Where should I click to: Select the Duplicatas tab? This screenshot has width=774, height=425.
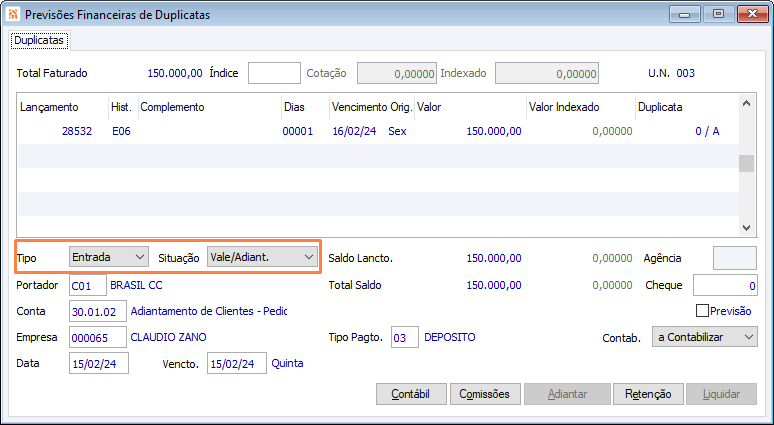click(x=39, y=40)
